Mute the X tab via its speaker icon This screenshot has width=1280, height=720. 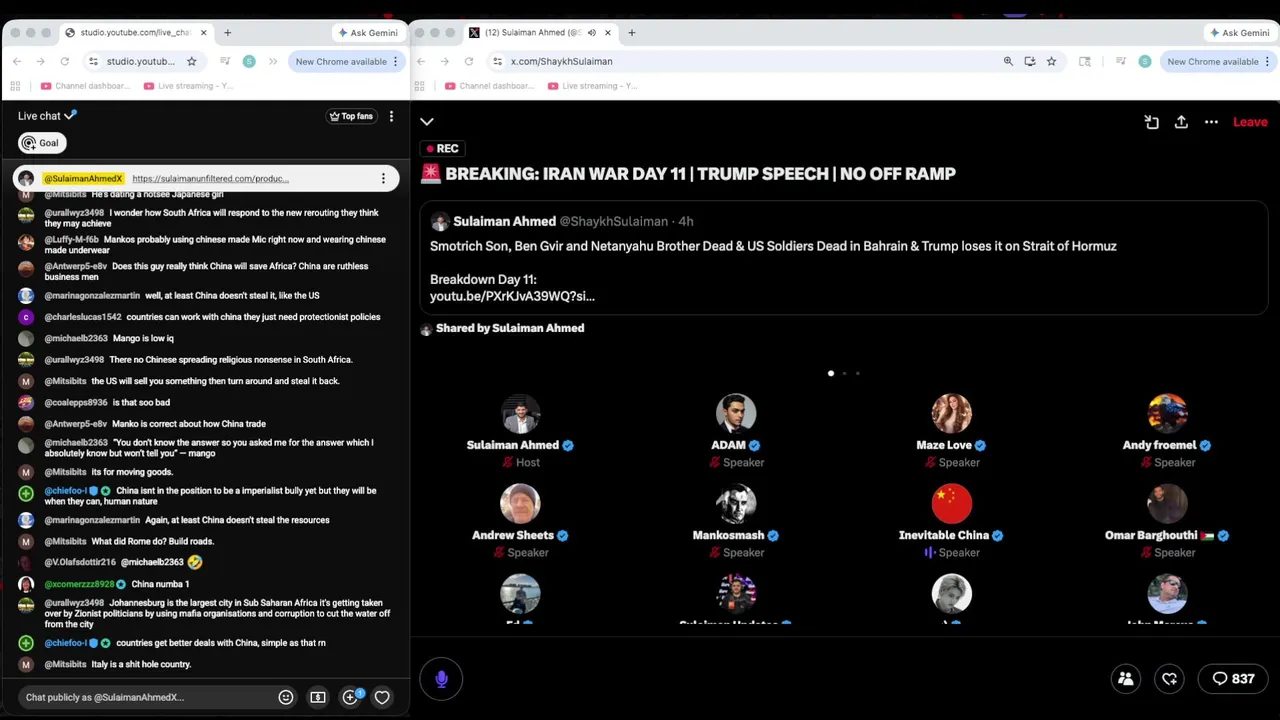[591, 33]
